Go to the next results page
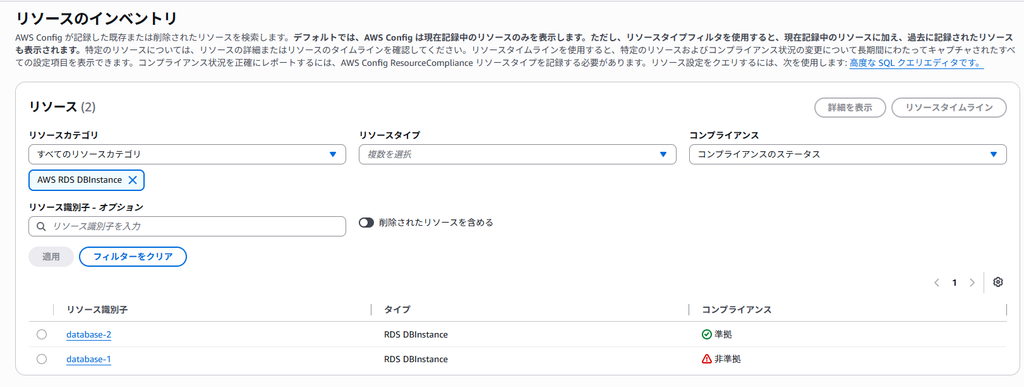 point(972,283)
